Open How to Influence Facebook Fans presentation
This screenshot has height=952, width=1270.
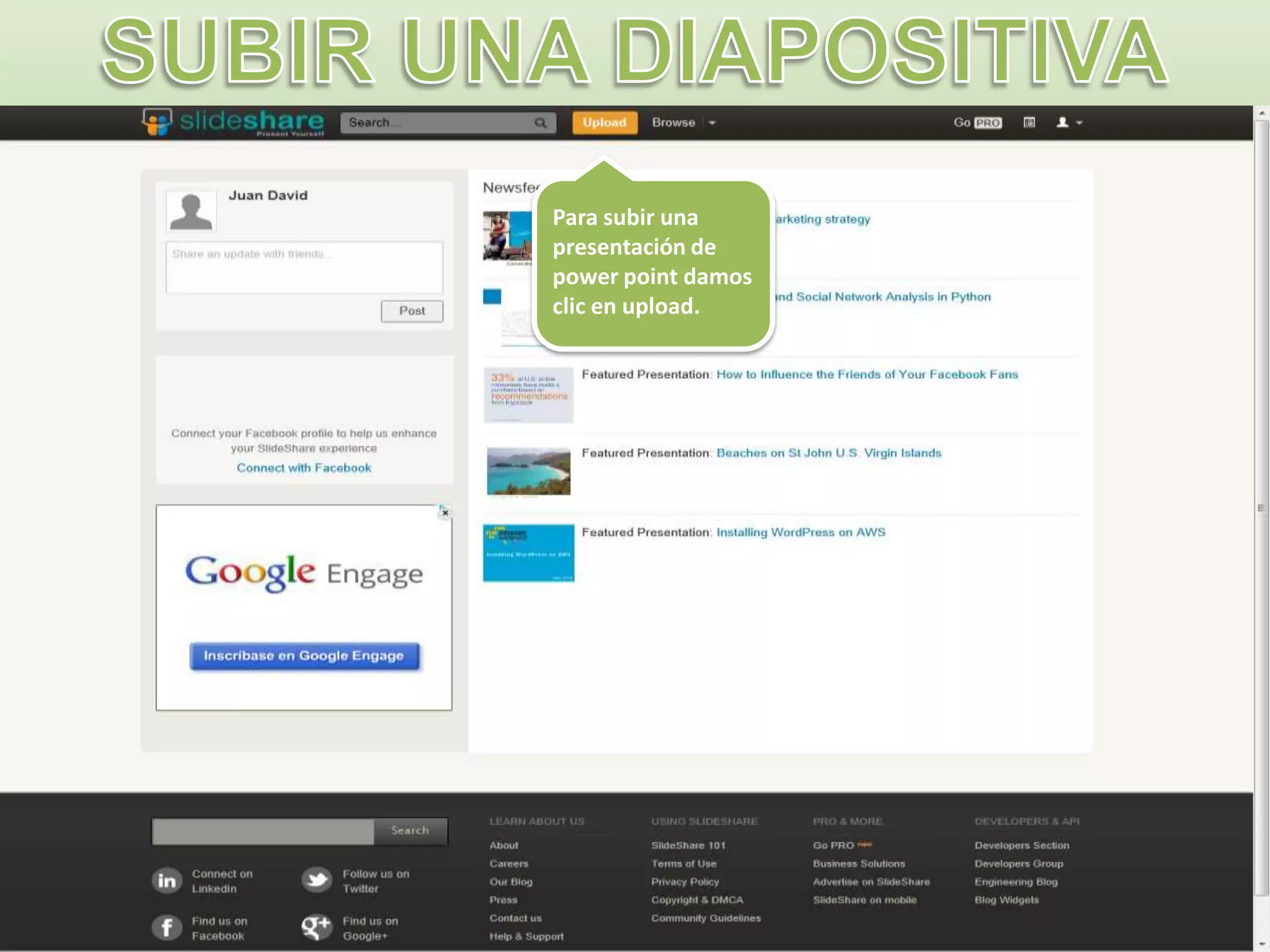867,374
